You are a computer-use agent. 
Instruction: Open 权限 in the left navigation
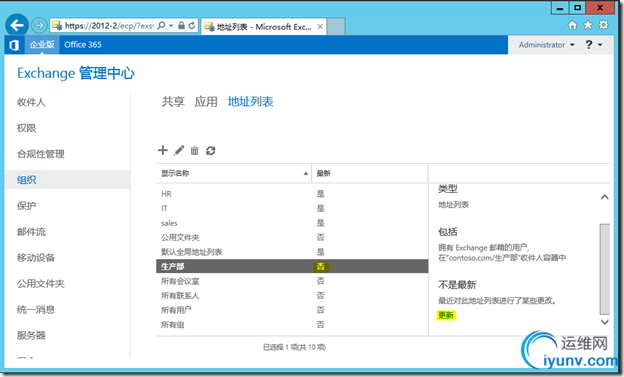click(x=26, y=128)
